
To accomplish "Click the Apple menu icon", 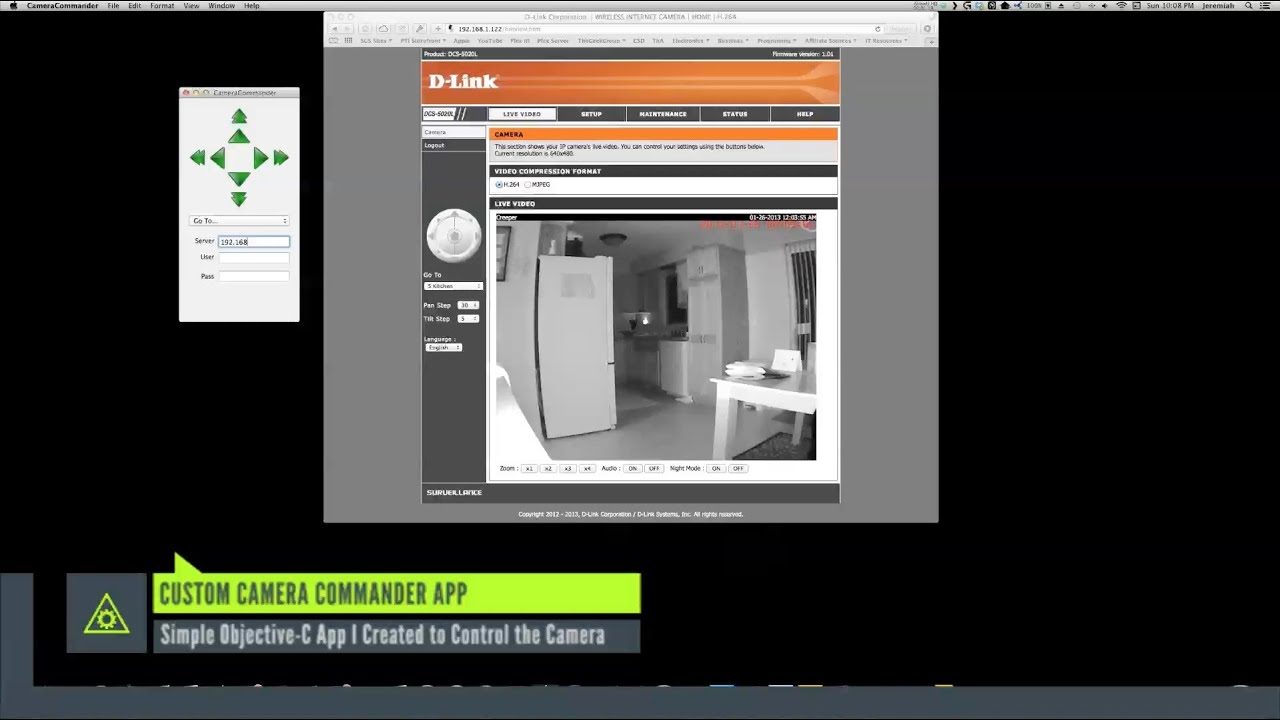I will click(13, 5).
